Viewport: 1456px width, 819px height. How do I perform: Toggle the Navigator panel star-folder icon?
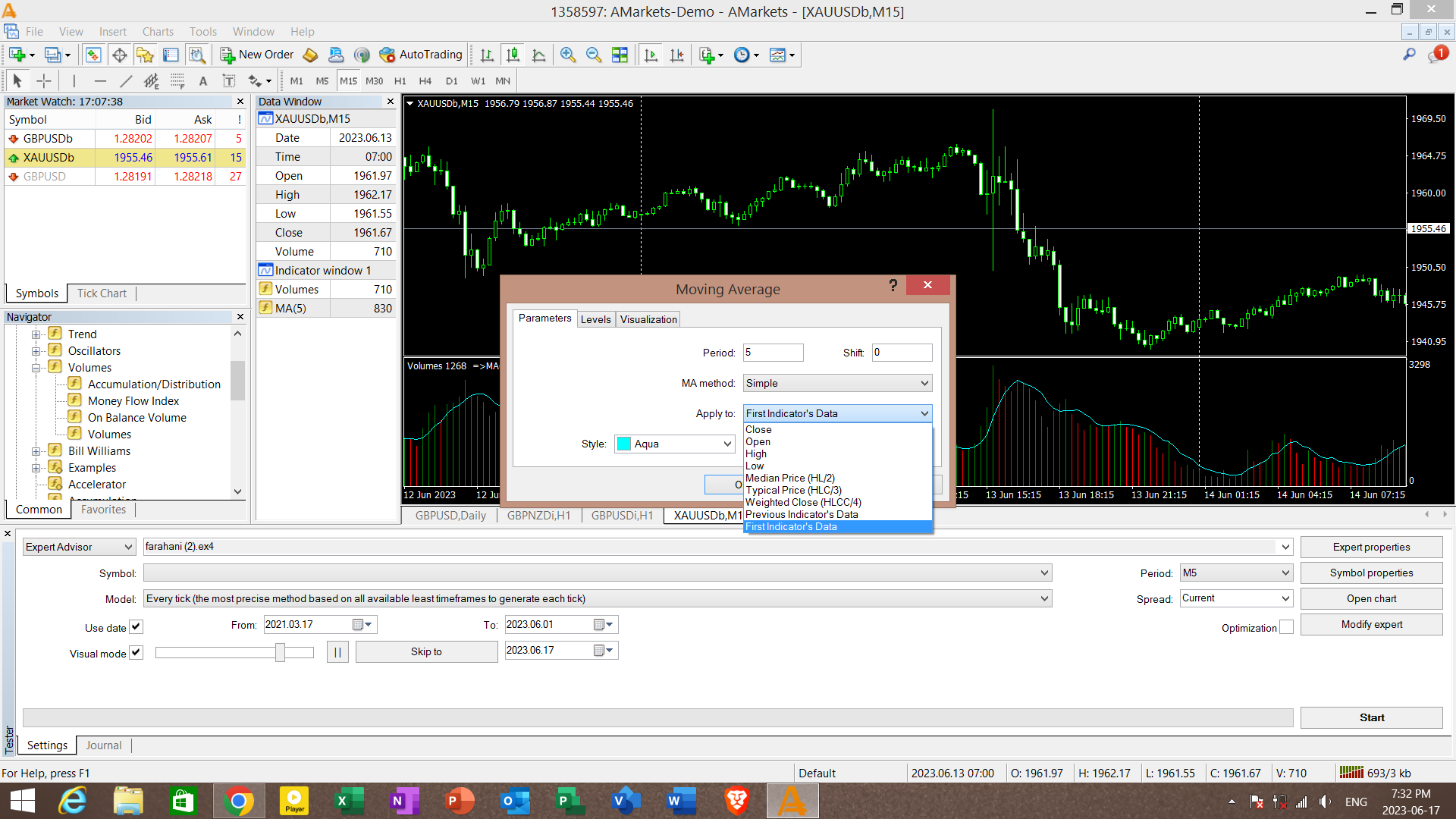click(145, 55)
